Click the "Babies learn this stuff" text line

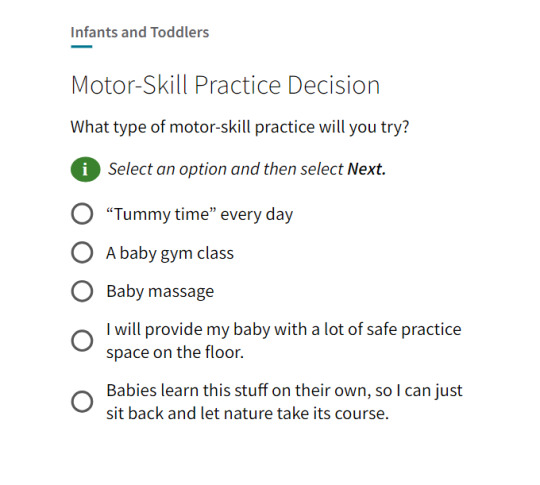click(x=284, y=391)
